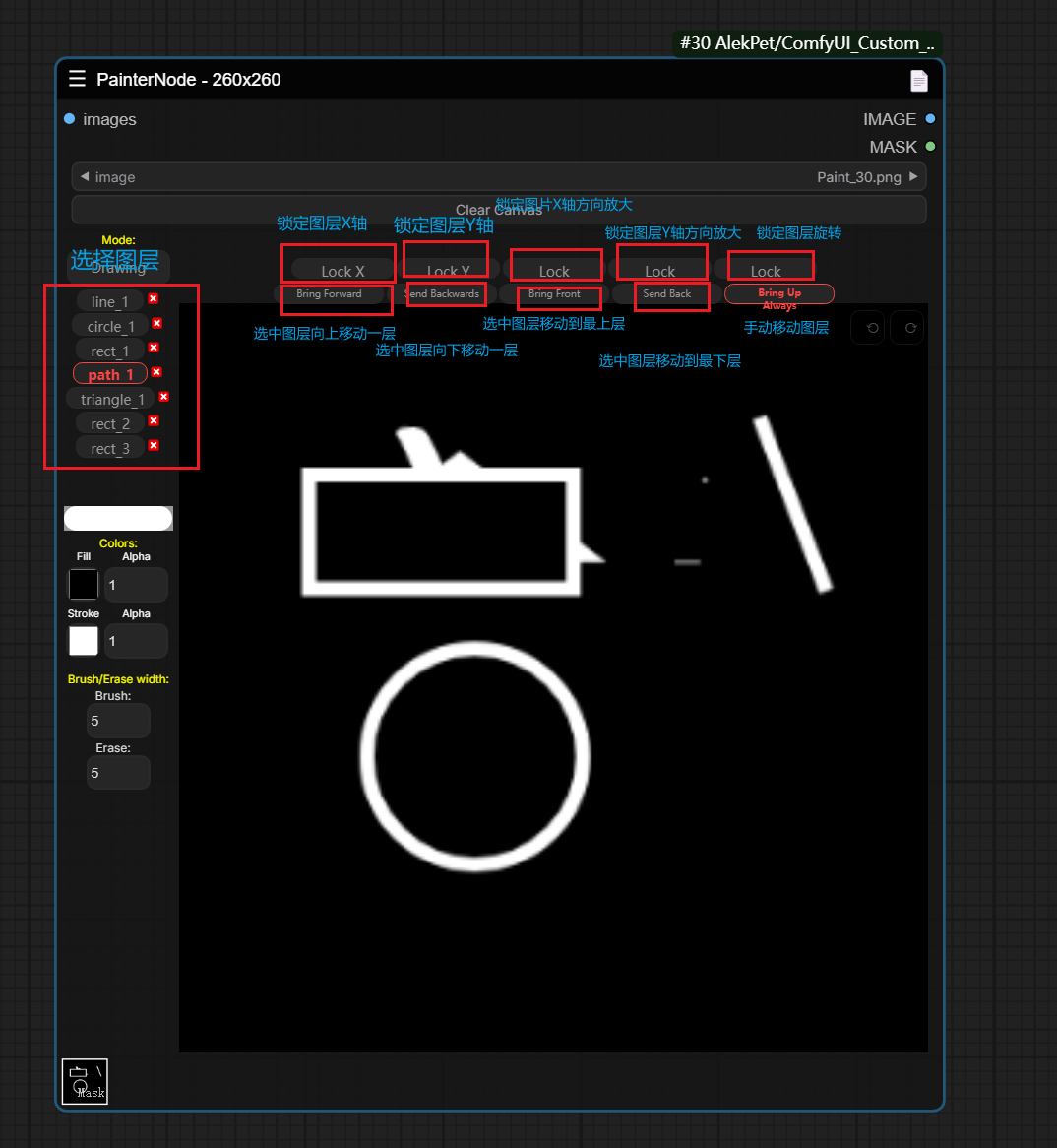Toggle Bring Up Always option

778,293
